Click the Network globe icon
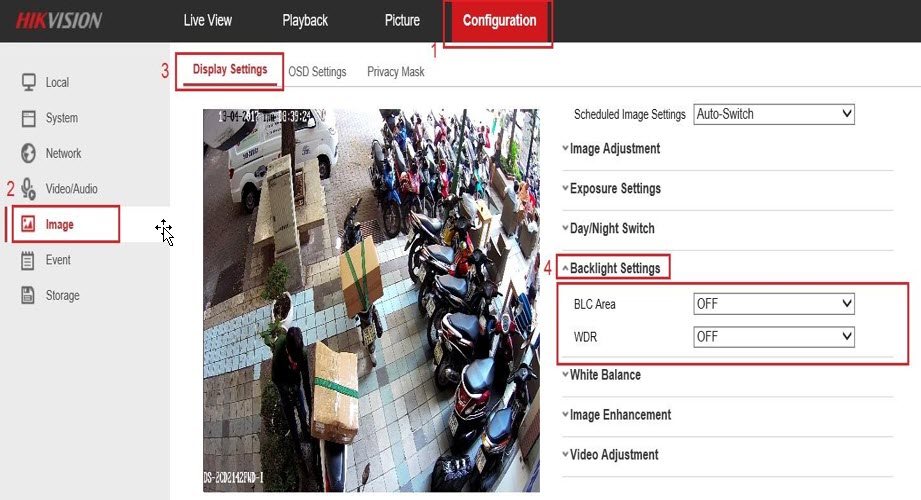 [28, 153]
